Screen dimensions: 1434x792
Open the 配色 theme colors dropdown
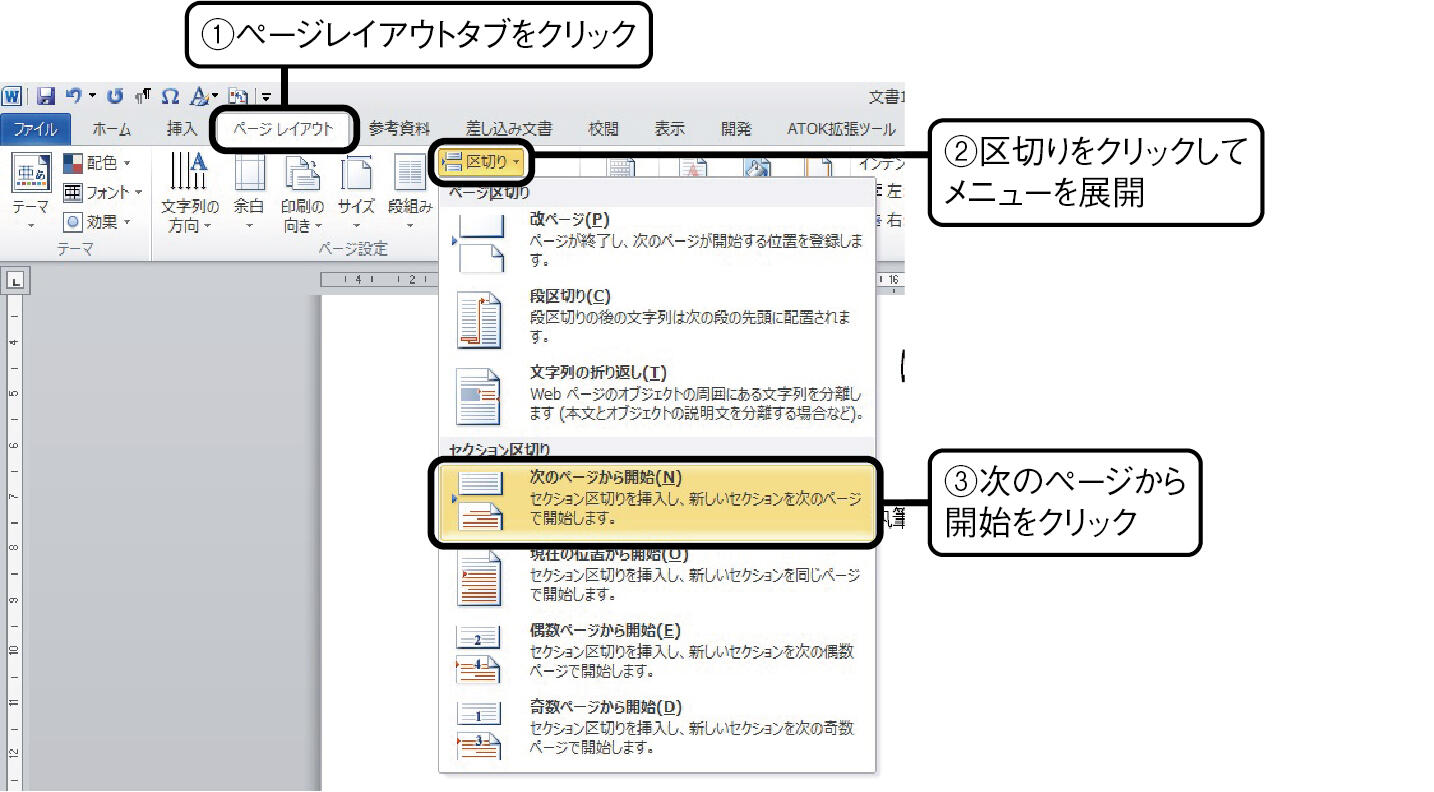[x=97, y=162]
